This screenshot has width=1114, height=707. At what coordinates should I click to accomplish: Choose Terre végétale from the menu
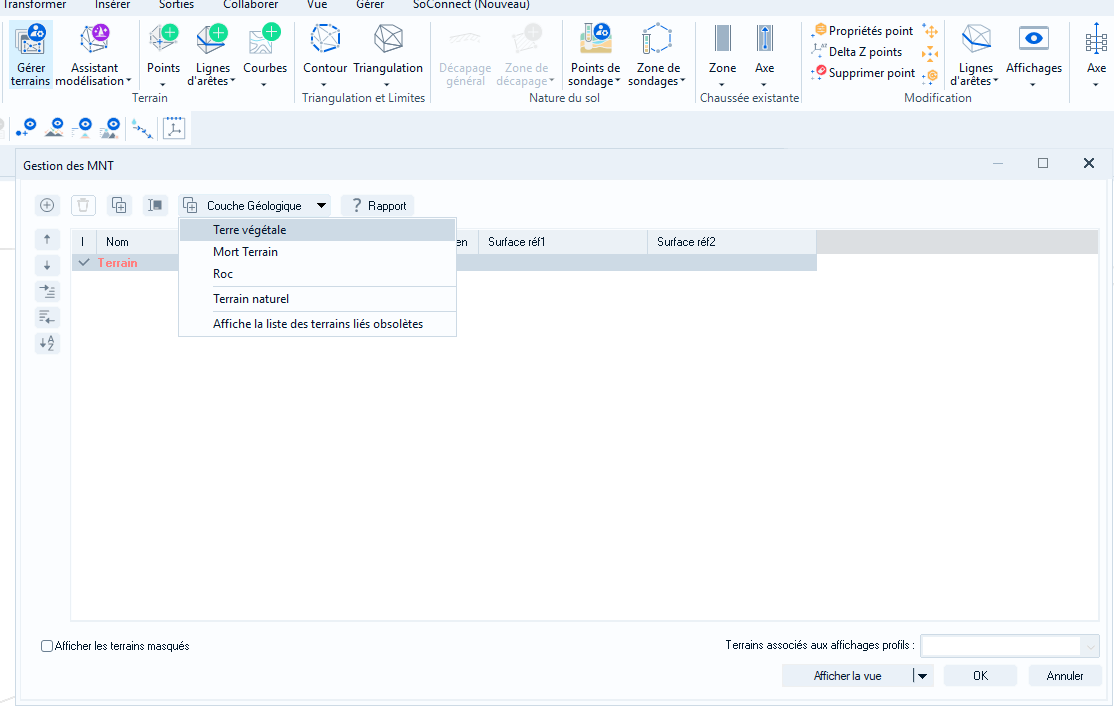click(x=318, y=230)
